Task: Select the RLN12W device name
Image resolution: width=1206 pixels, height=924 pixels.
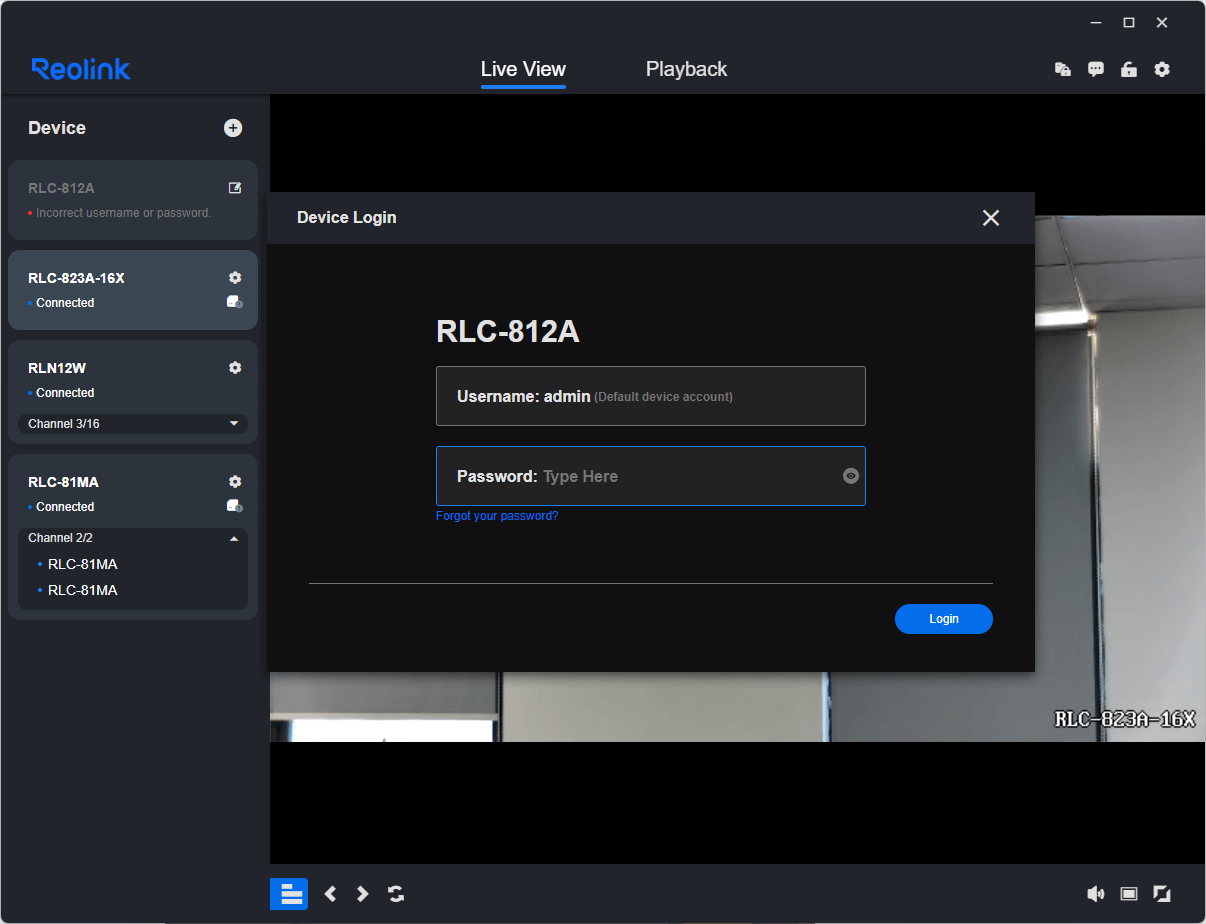Action: 57,368
